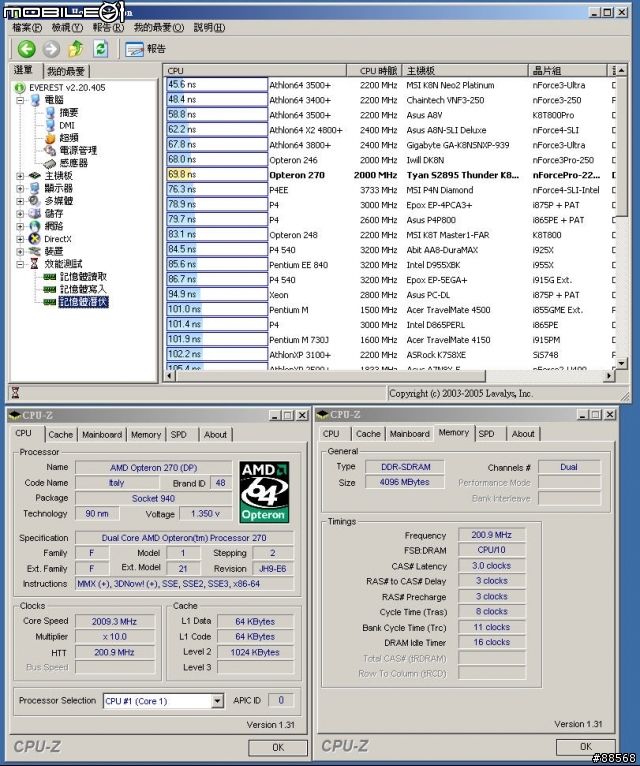Switch to the 選單 sidebar tab

(x=25, y=71)
